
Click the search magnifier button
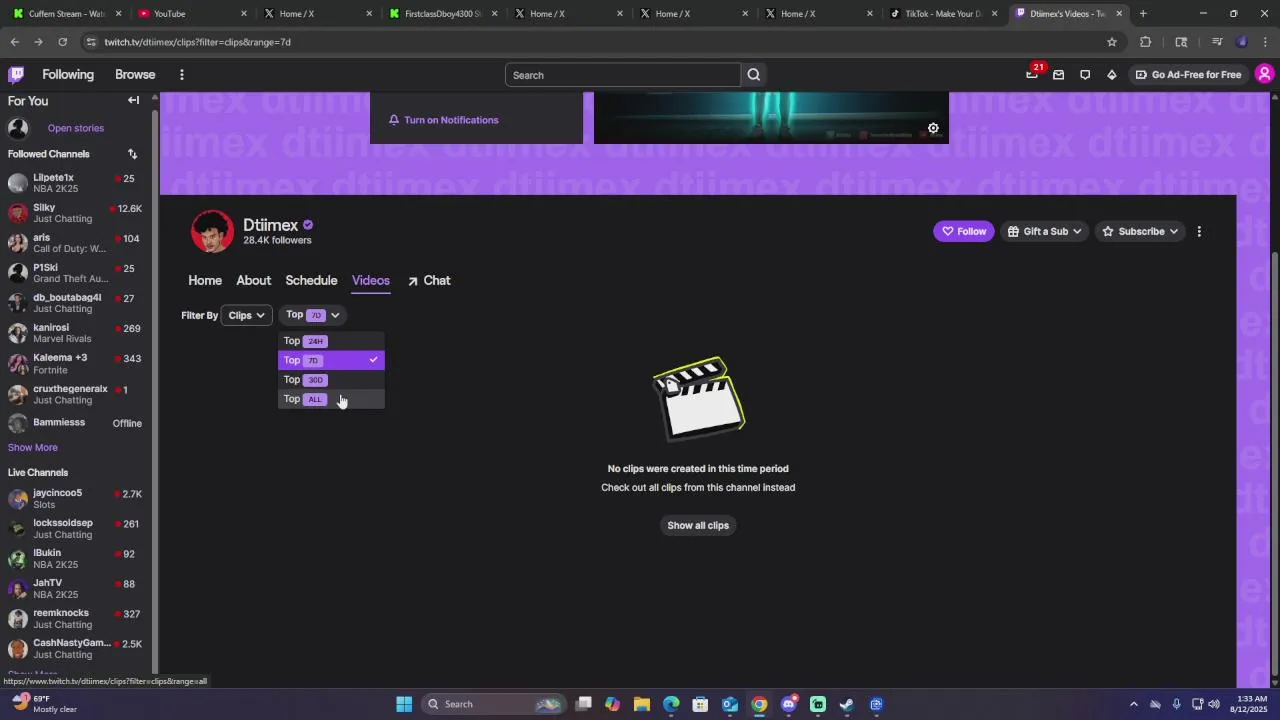tap(754, 75)
